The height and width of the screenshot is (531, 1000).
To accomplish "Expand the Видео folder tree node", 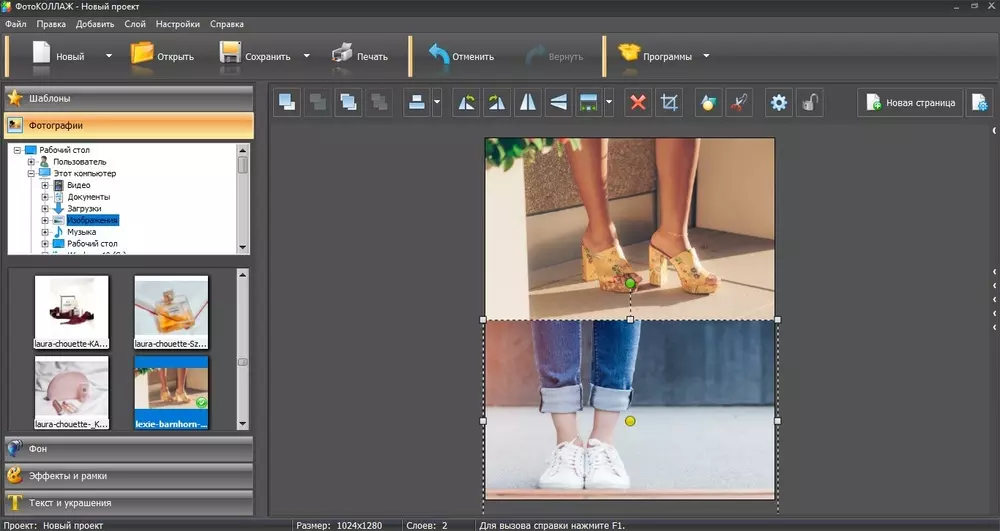I will [x=45, y=185].
